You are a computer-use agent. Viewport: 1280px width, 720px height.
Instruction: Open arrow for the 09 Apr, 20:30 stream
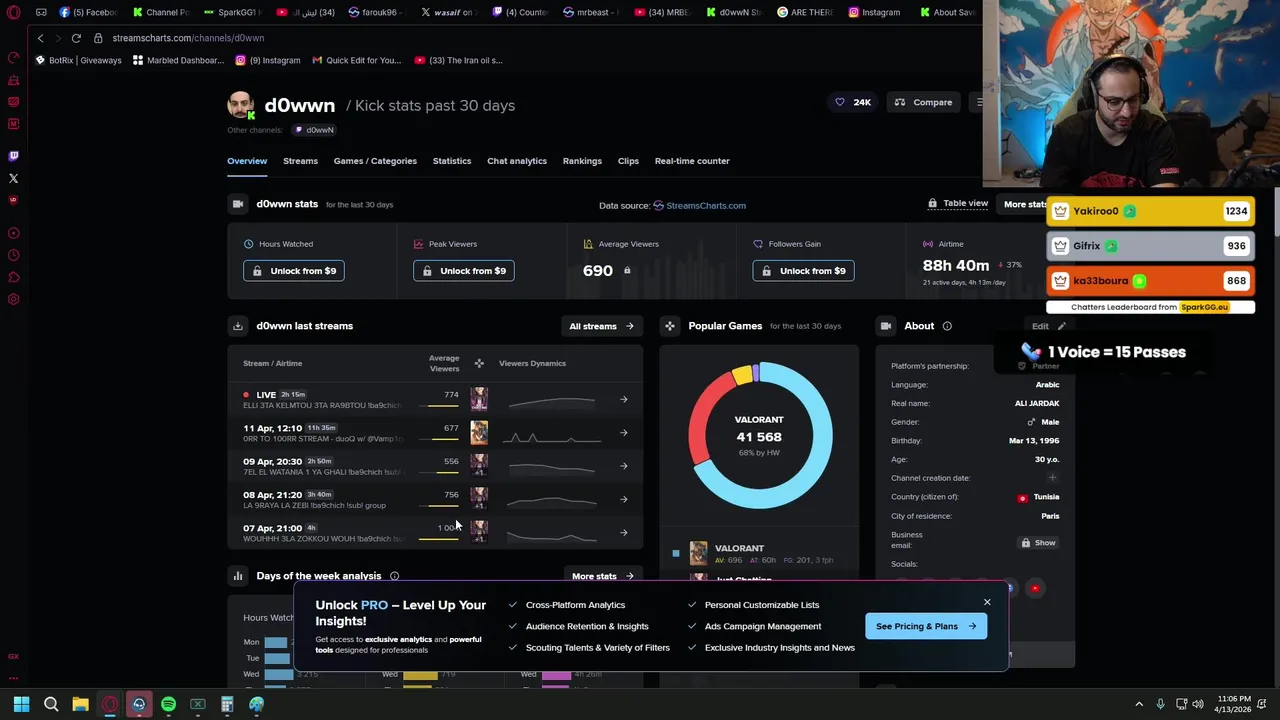tap(623, 466)
